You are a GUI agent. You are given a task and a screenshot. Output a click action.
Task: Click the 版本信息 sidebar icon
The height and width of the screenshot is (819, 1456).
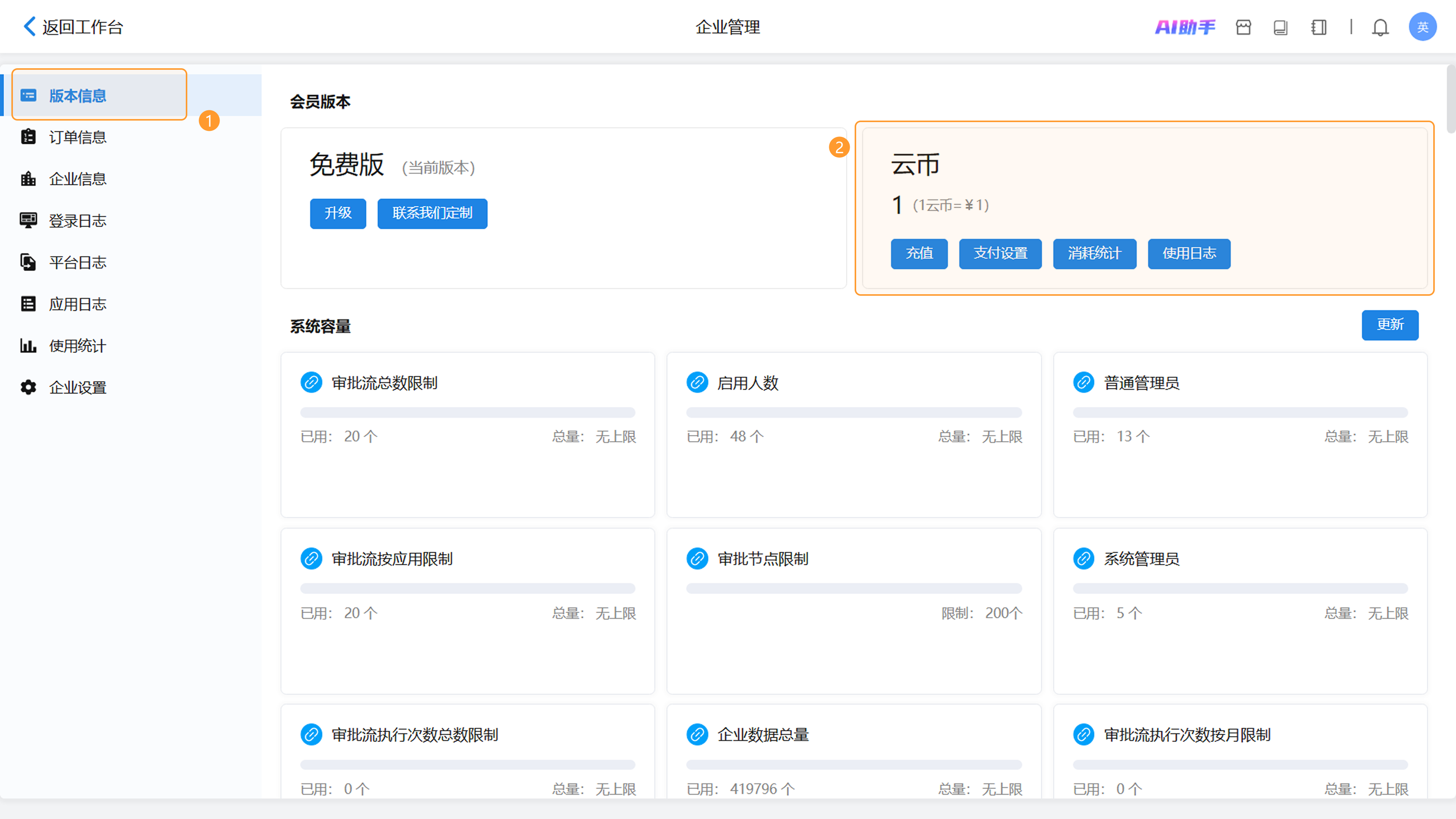28,95
